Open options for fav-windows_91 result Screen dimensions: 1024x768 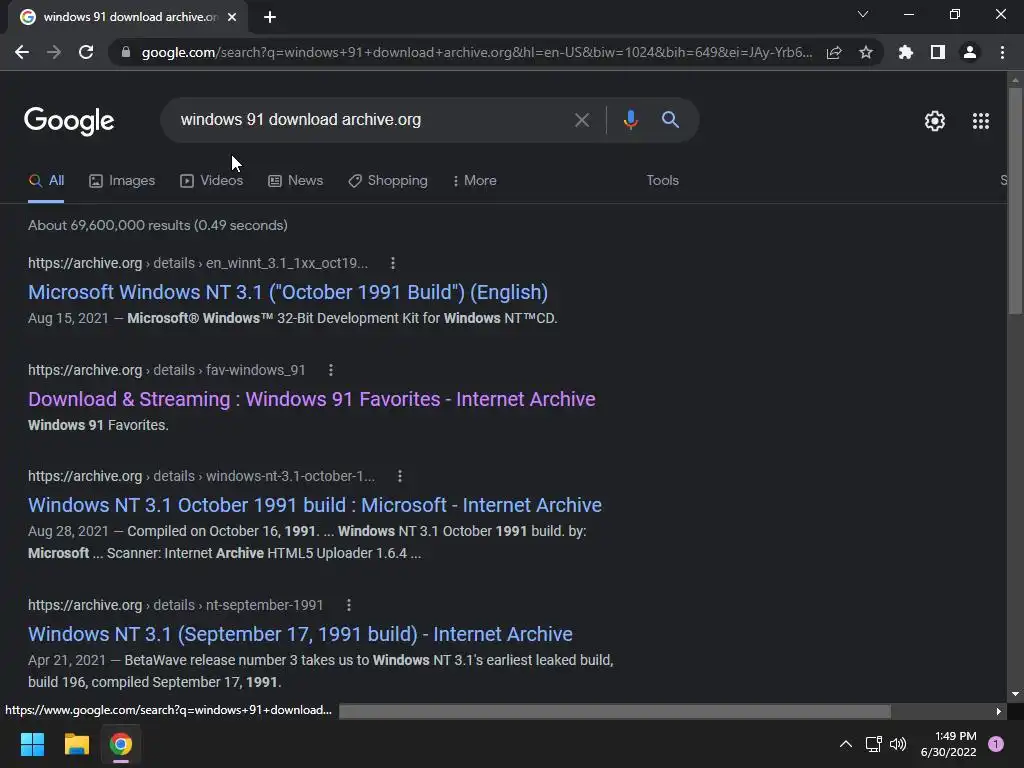(331, 370)
